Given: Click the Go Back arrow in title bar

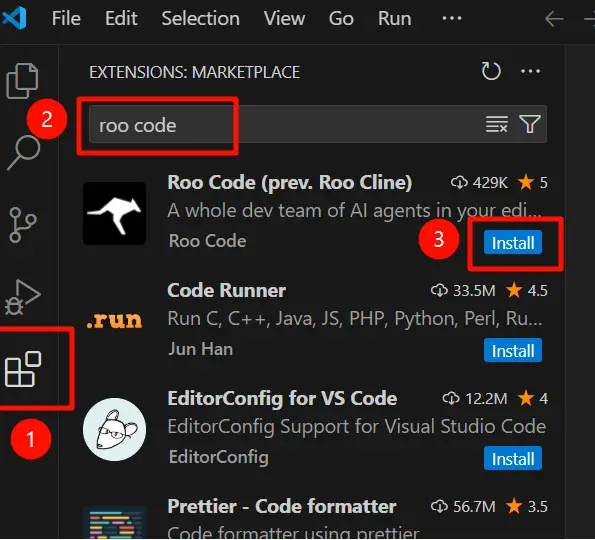Looking at the screenshot, I should point(554,18).
